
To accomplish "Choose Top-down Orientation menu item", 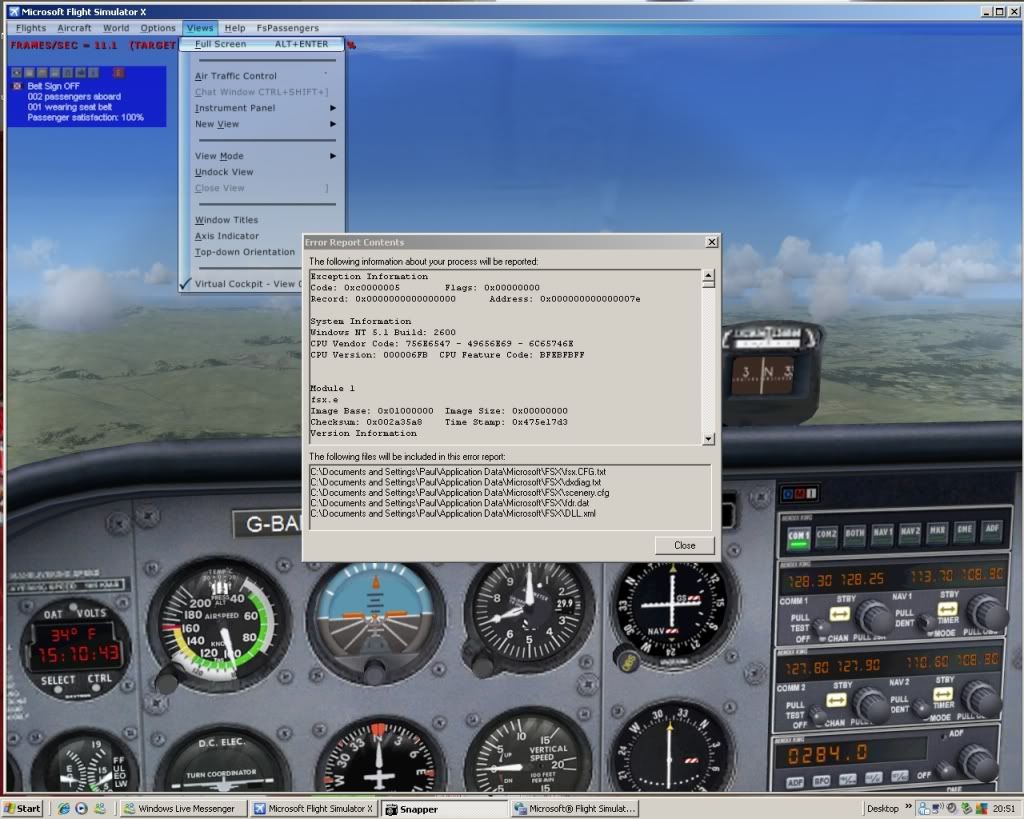I will click(243, 252).
